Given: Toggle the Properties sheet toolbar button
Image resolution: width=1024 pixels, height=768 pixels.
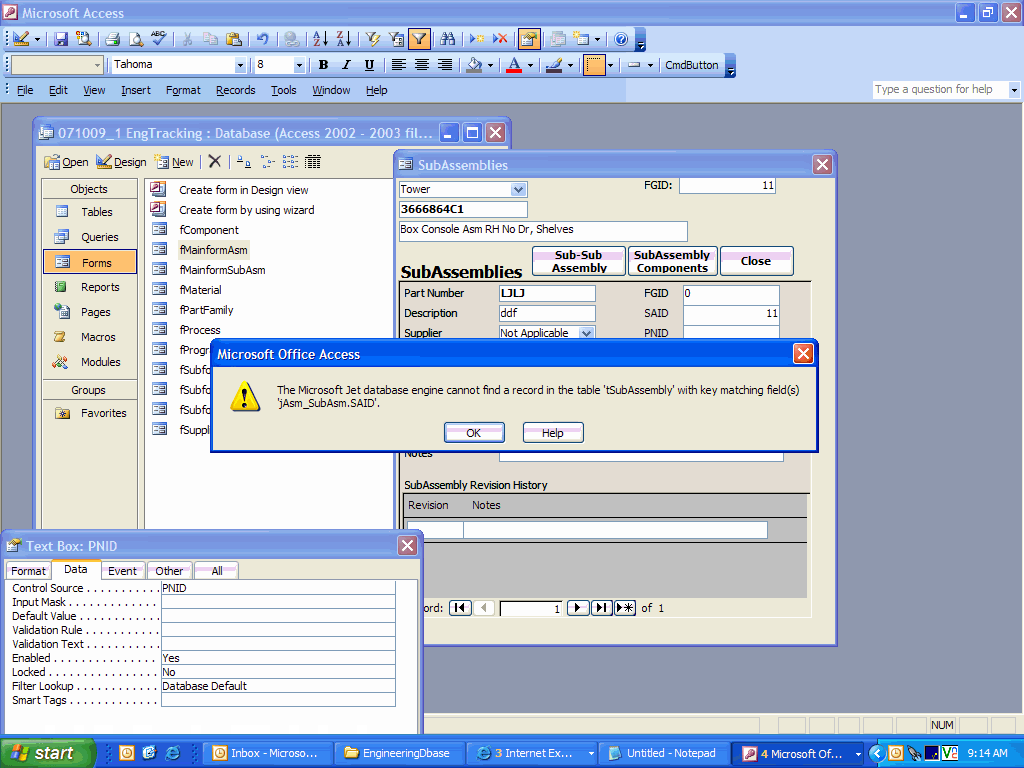Looking at the screenshot, I should (529, 39).
